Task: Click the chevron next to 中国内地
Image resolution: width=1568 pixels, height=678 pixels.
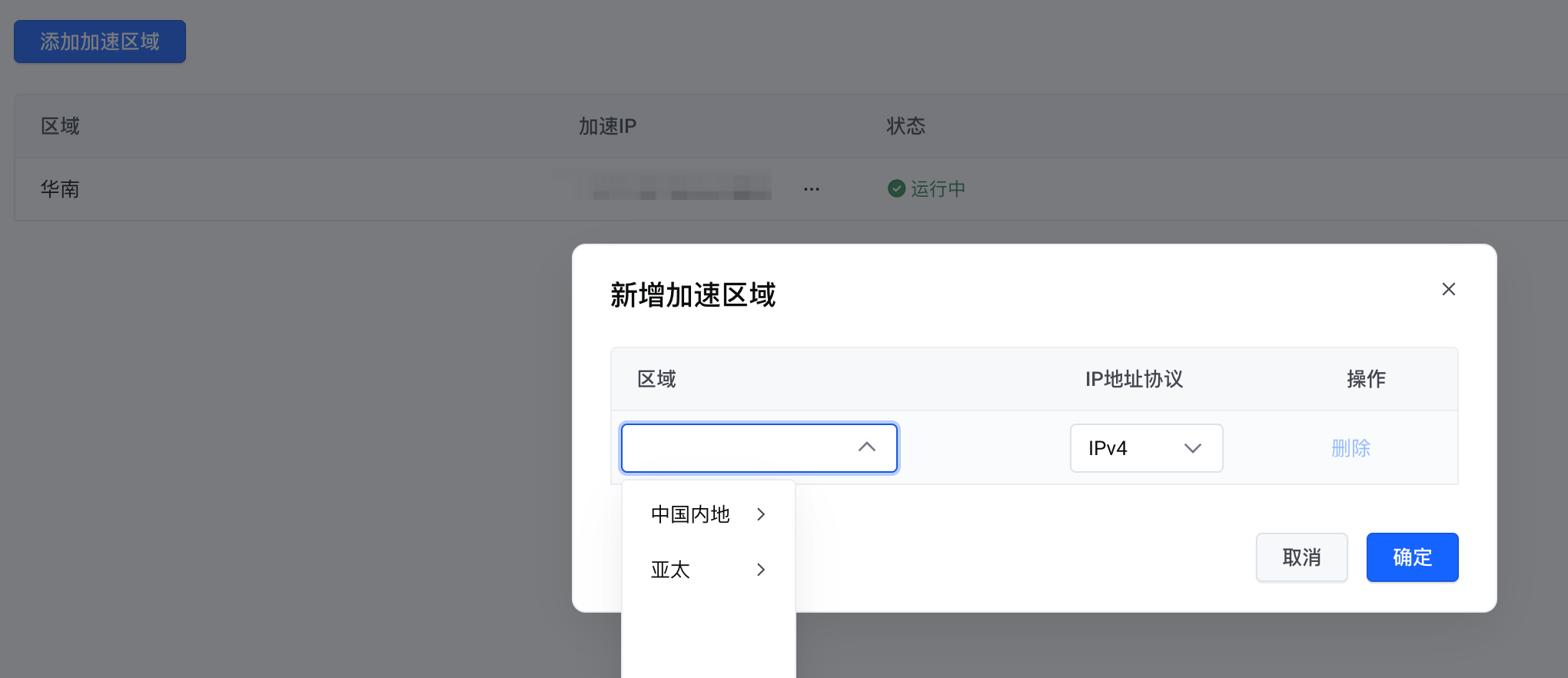Action: (x=761, y=514)
